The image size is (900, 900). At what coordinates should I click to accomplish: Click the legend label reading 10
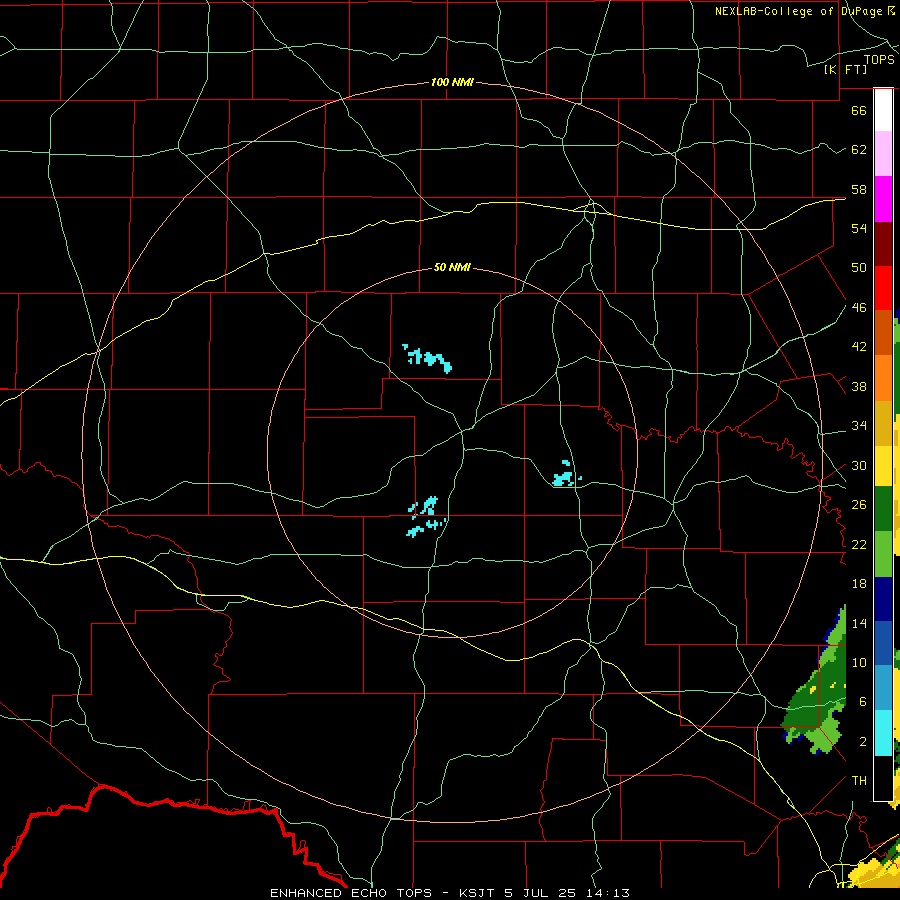pos(859,663)
